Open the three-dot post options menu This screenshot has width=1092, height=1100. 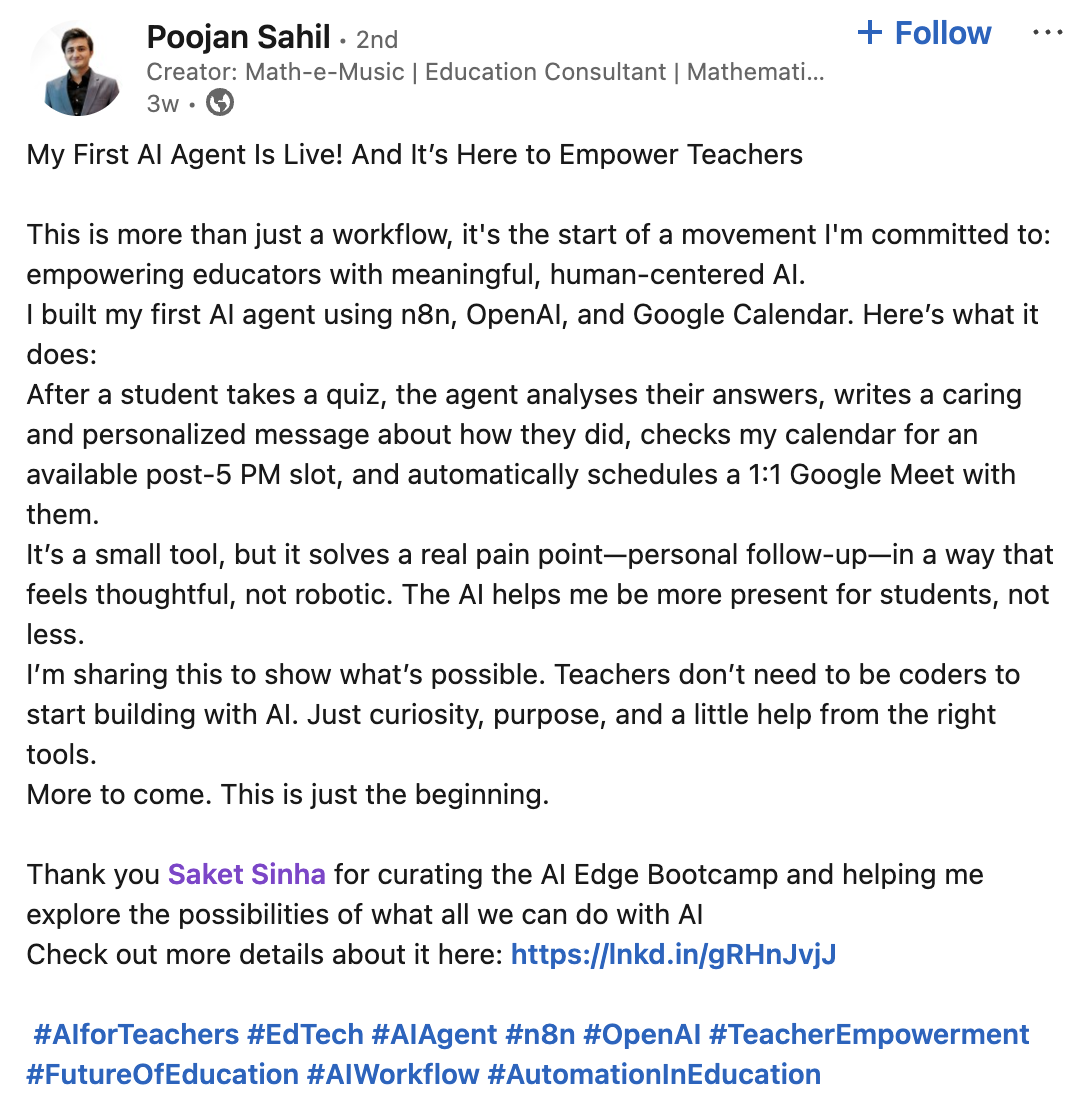[x=1048, y=33]
